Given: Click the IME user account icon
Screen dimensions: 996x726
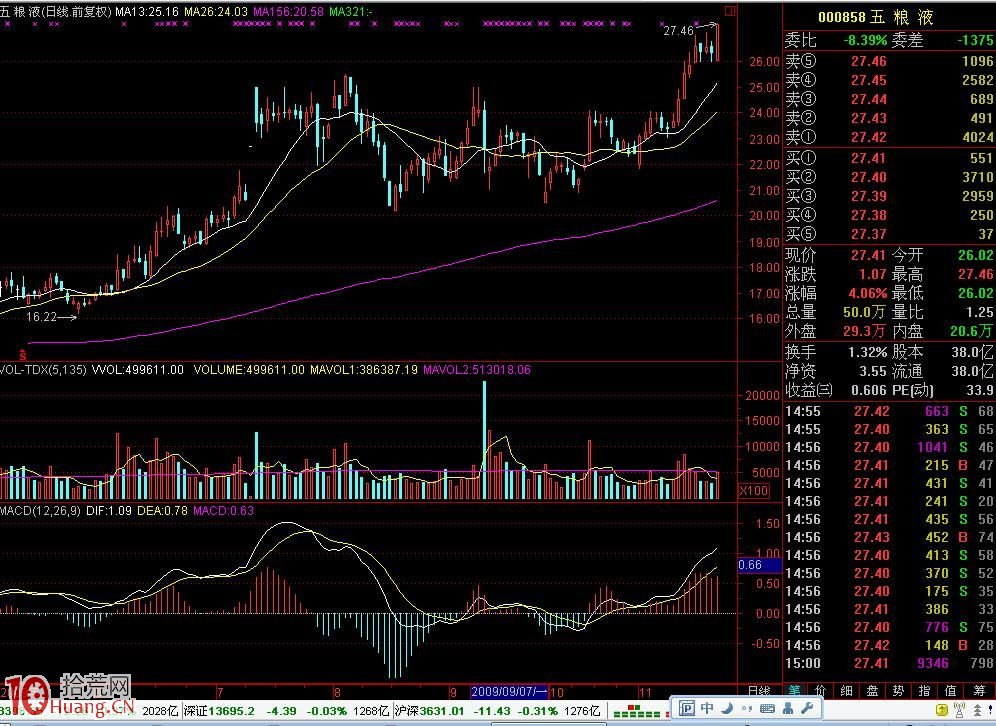Looking at the screenshot, I should tap(788, 708).
